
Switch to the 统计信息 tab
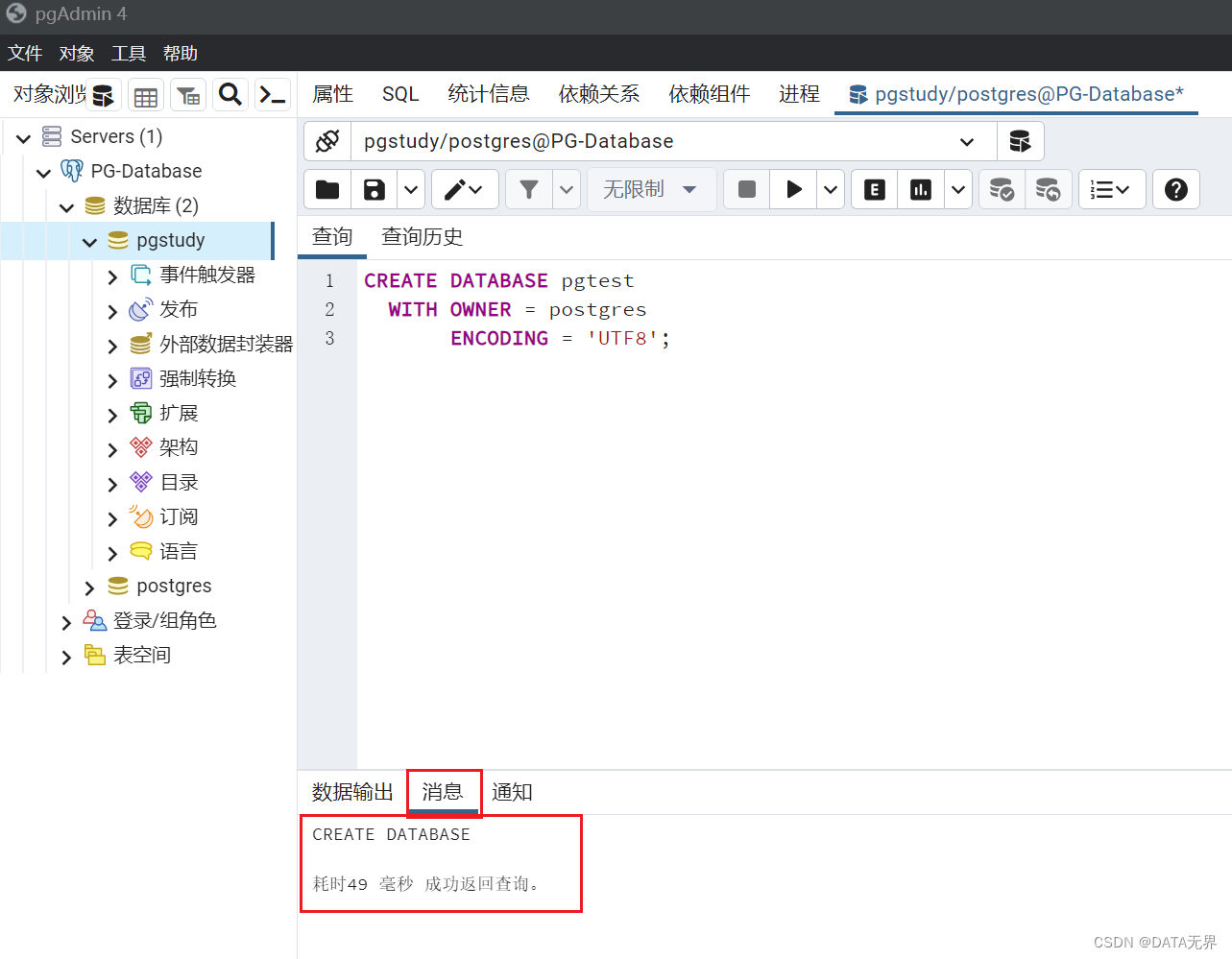click(489, 94)
